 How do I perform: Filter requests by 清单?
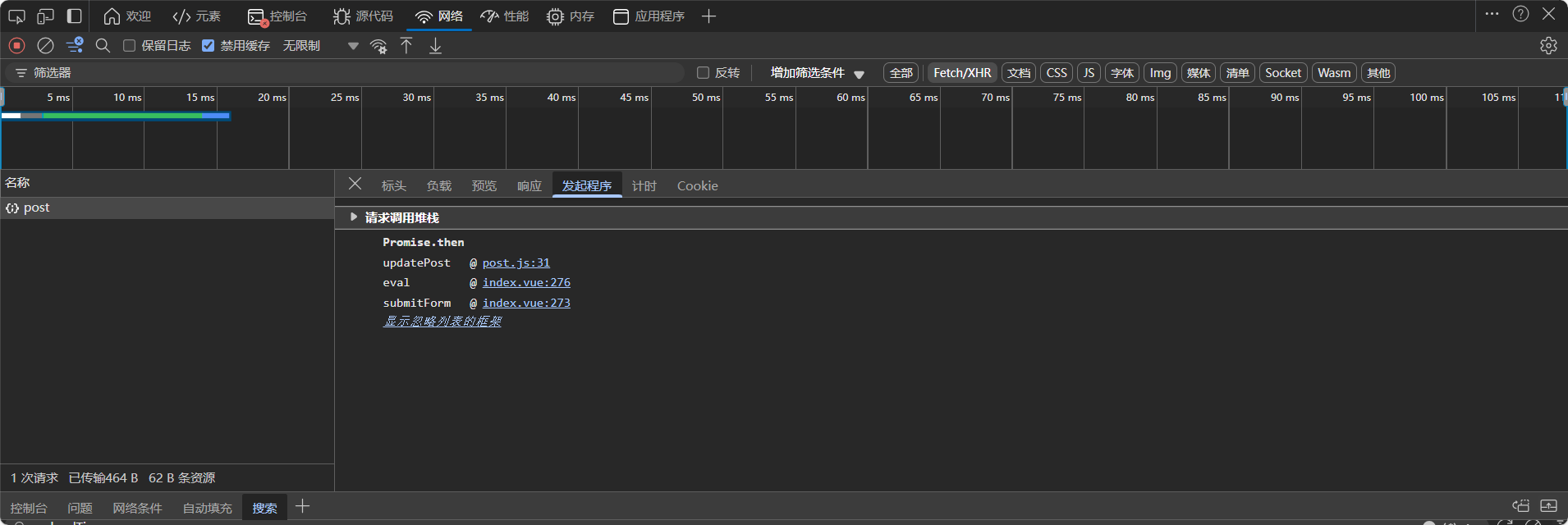[x=1237, y=73]
